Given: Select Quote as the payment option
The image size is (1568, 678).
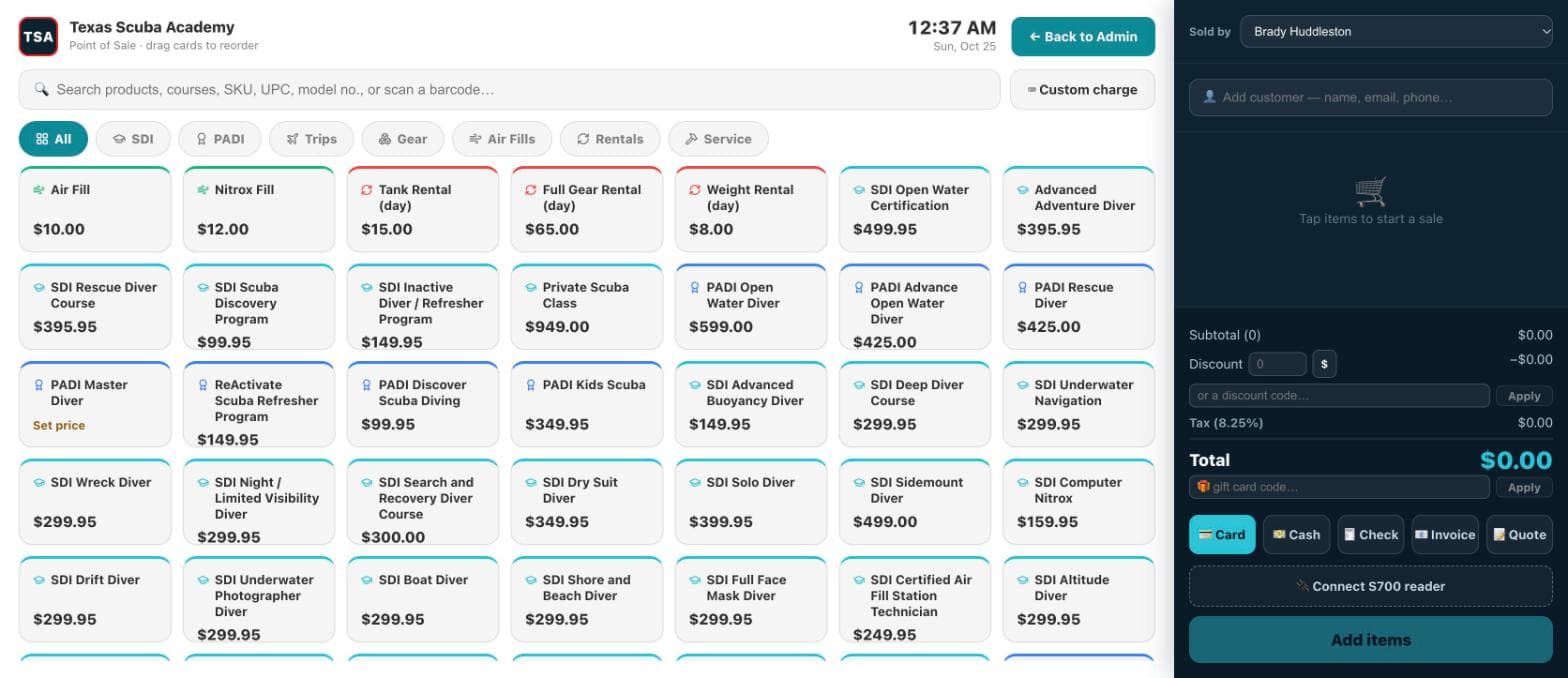Looking at the screenshot, I should pos(1520,534).
